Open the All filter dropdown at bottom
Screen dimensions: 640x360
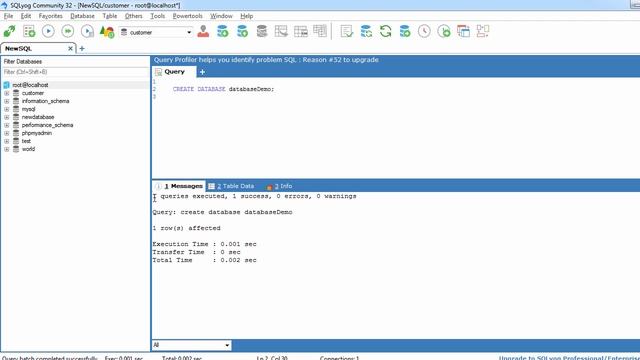[191, 345]
